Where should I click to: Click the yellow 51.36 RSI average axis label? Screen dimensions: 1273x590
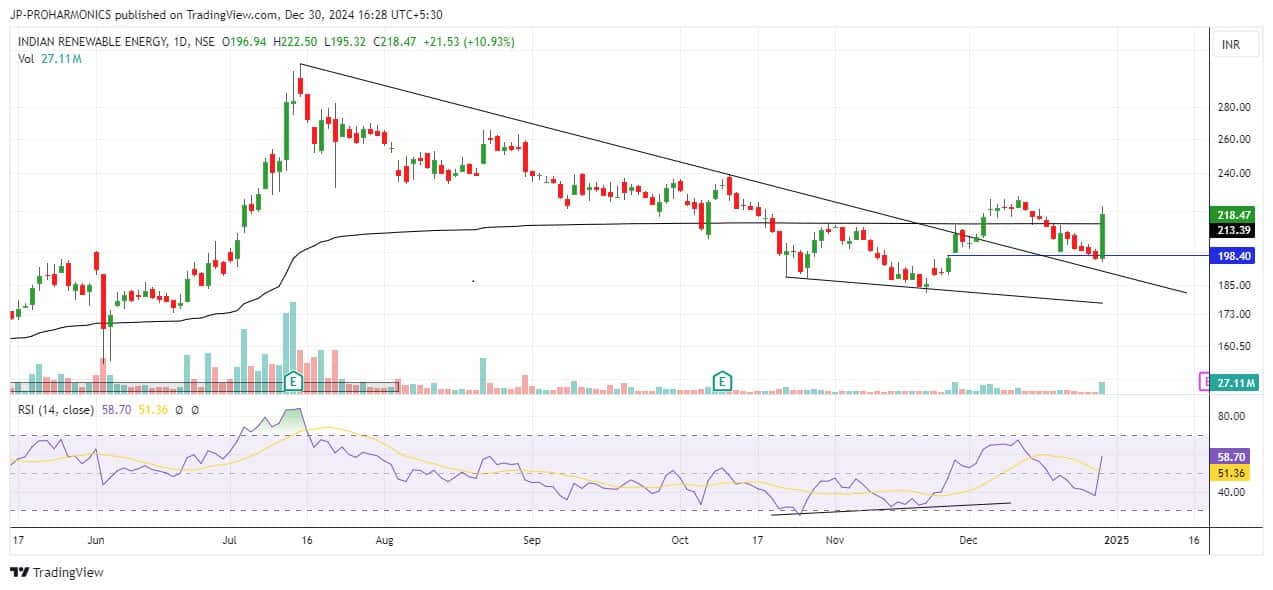click(1230, 472)
